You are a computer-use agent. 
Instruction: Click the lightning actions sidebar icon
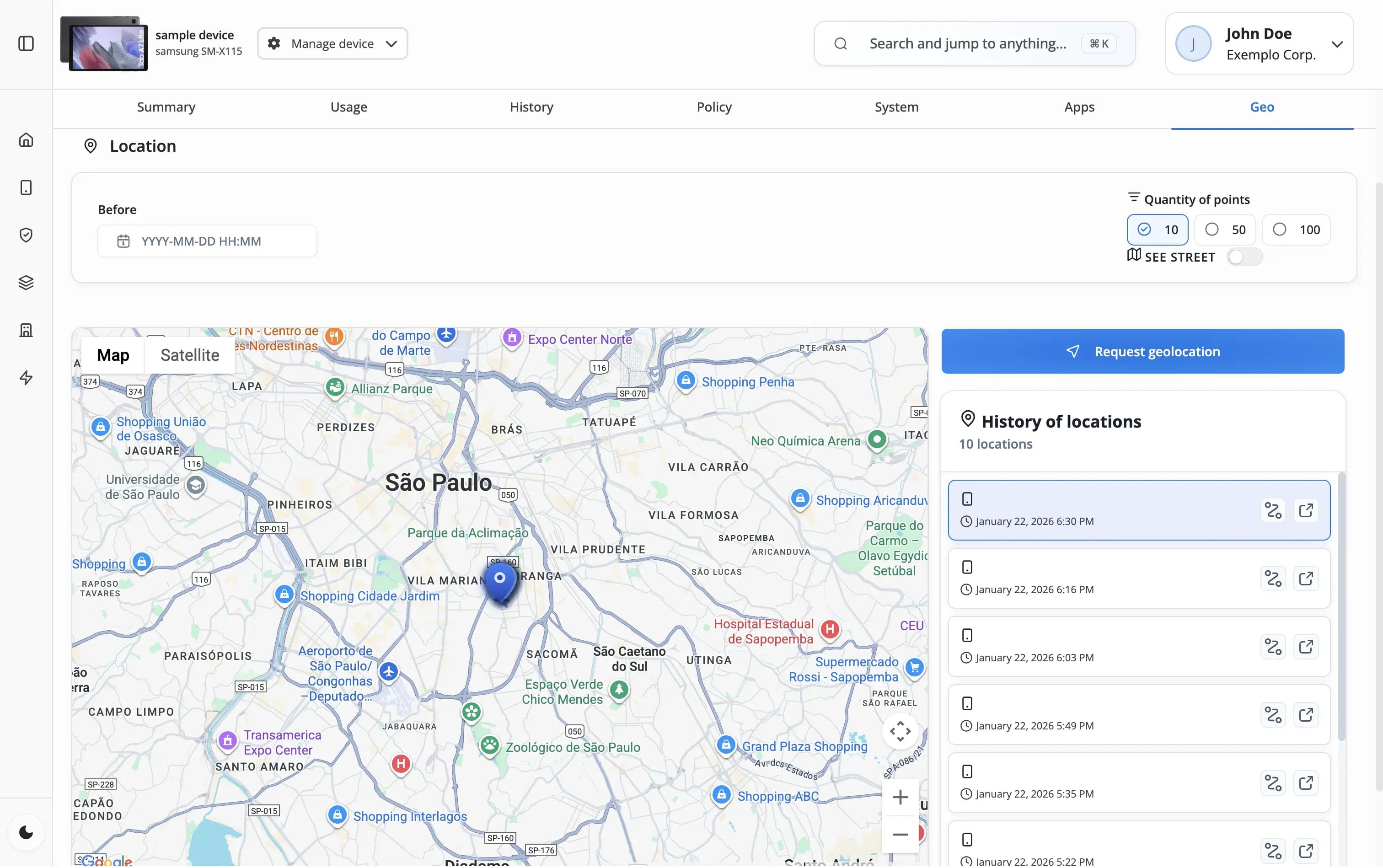[26, 378]
